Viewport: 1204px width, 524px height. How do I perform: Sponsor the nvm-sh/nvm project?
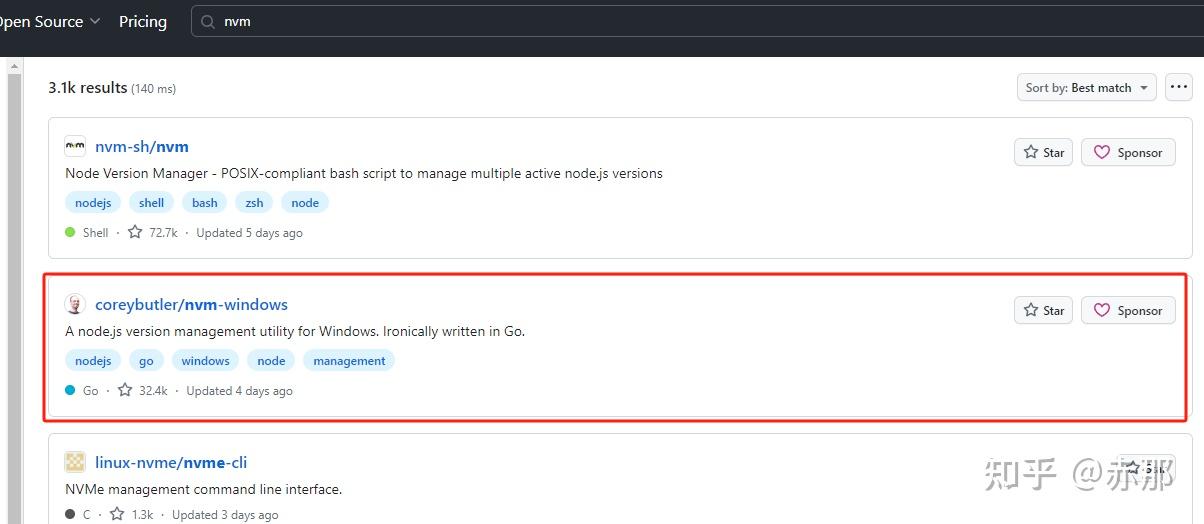(1128, 152)
